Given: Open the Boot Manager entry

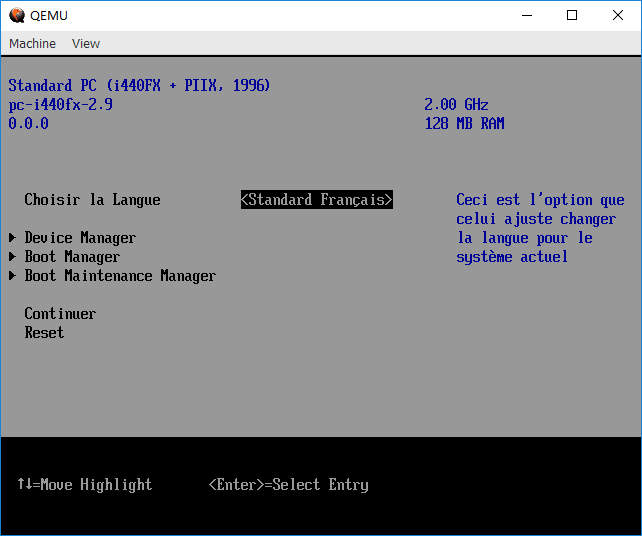Looking at the screenshot, I should pyautogui.click(x=72, y=256).
